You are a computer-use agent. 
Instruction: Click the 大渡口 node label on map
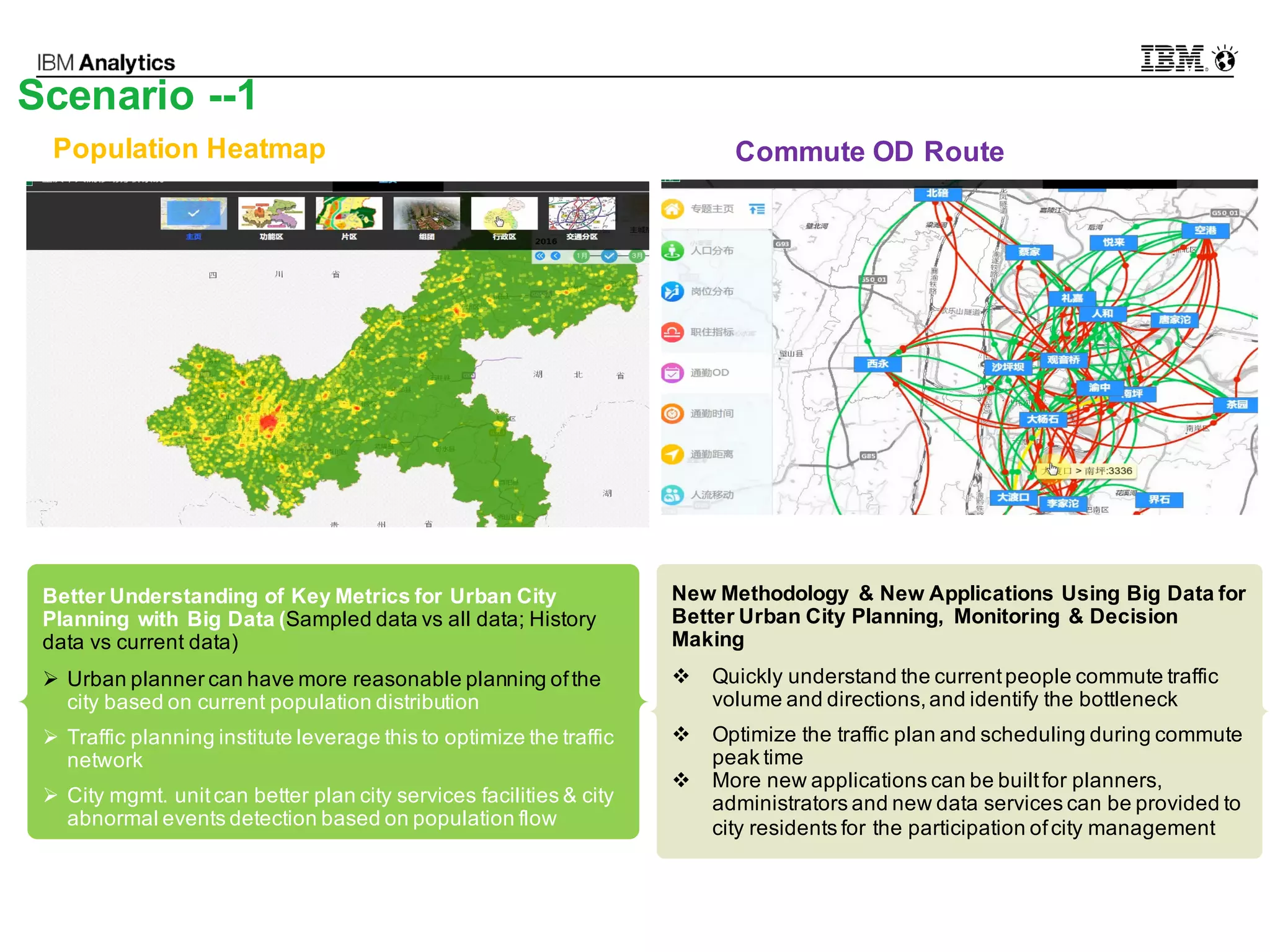(x=1013, y=498)
